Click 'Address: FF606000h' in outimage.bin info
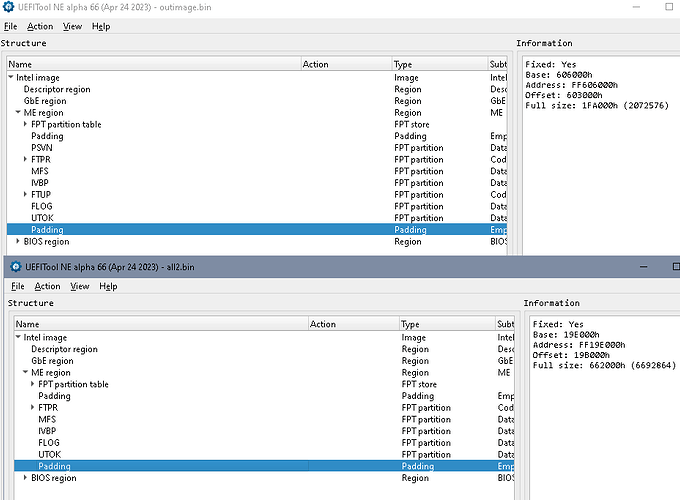This screenshot has height=500, width=680. (x=571, y=85)
